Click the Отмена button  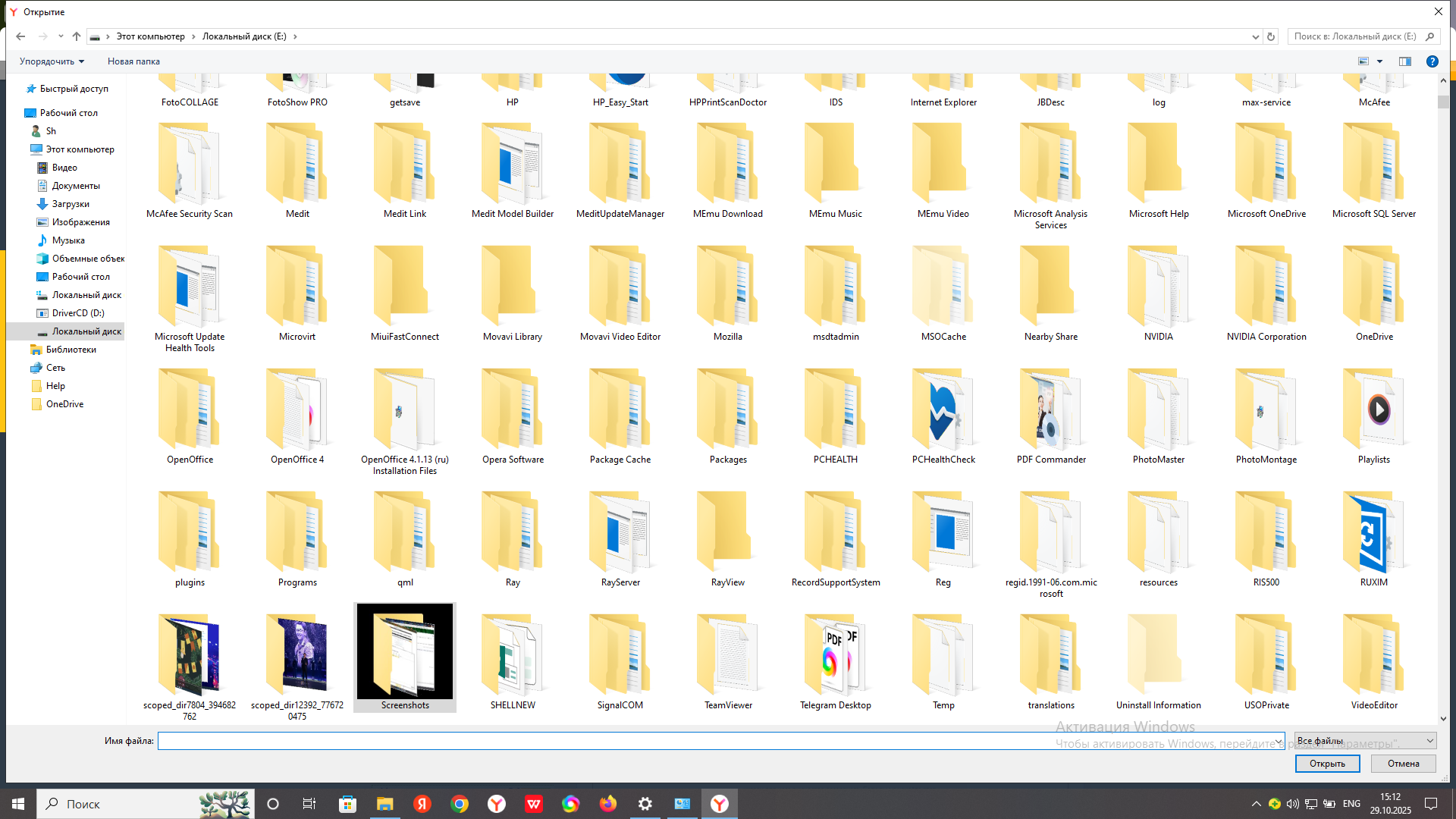(1403, 764)
